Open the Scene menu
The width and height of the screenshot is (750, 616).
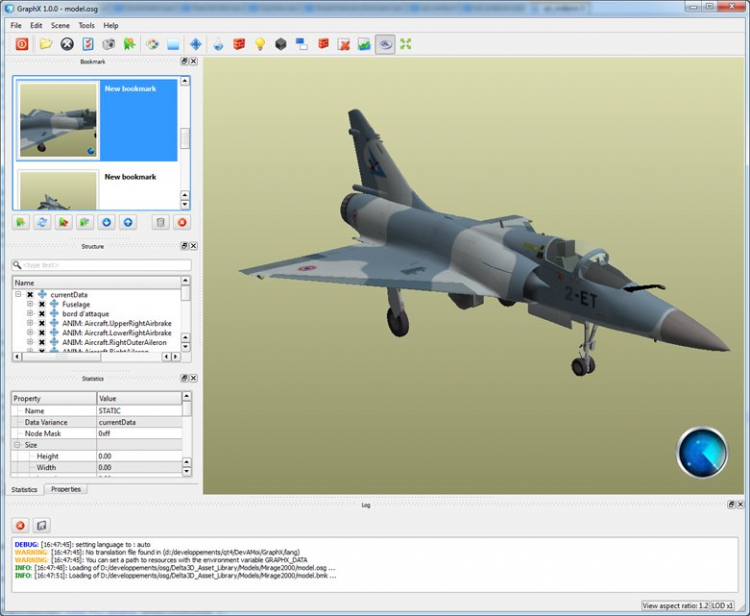pyautogui.click(x=61, y=25)
